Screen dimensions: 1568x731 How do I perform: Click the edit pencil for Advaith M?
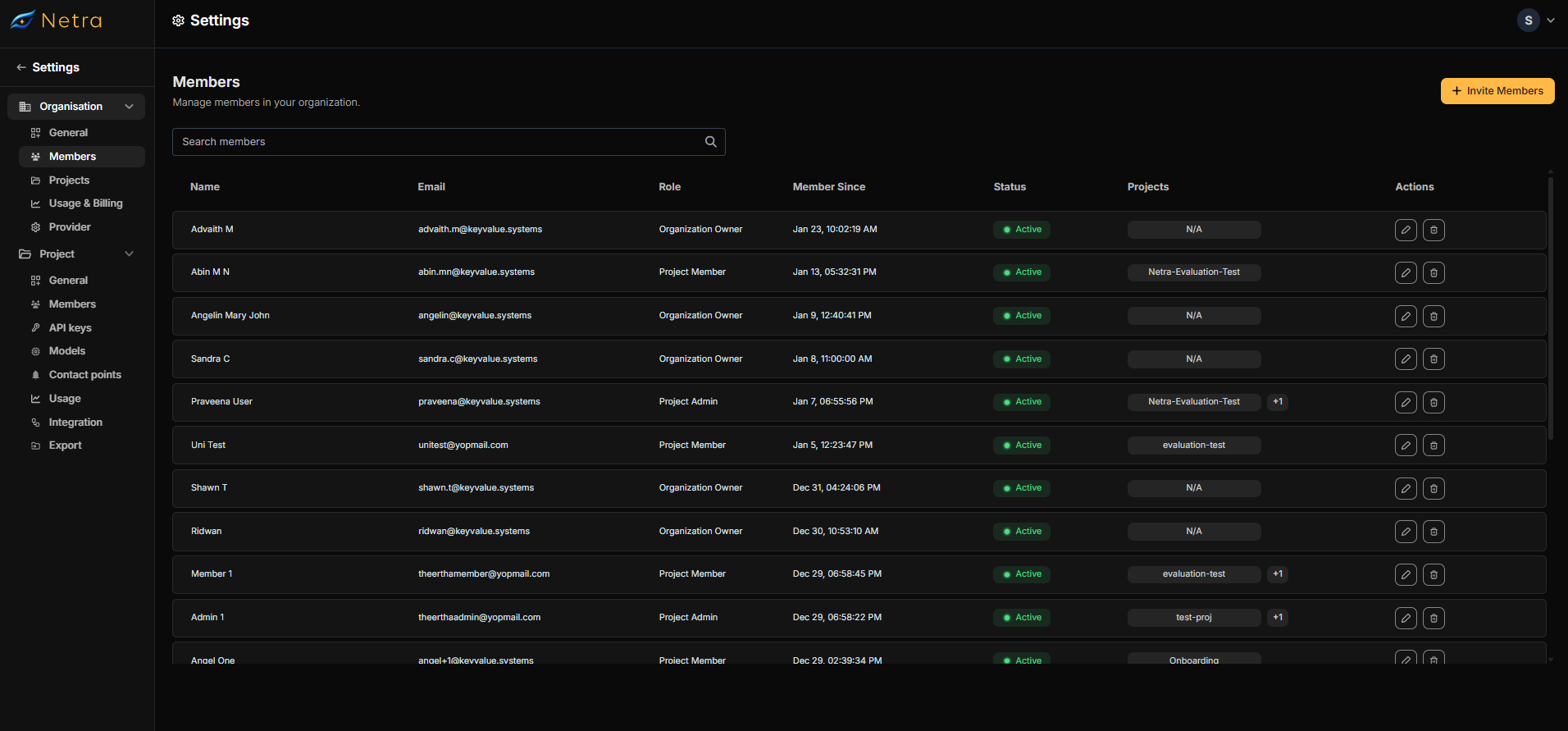1406,230
